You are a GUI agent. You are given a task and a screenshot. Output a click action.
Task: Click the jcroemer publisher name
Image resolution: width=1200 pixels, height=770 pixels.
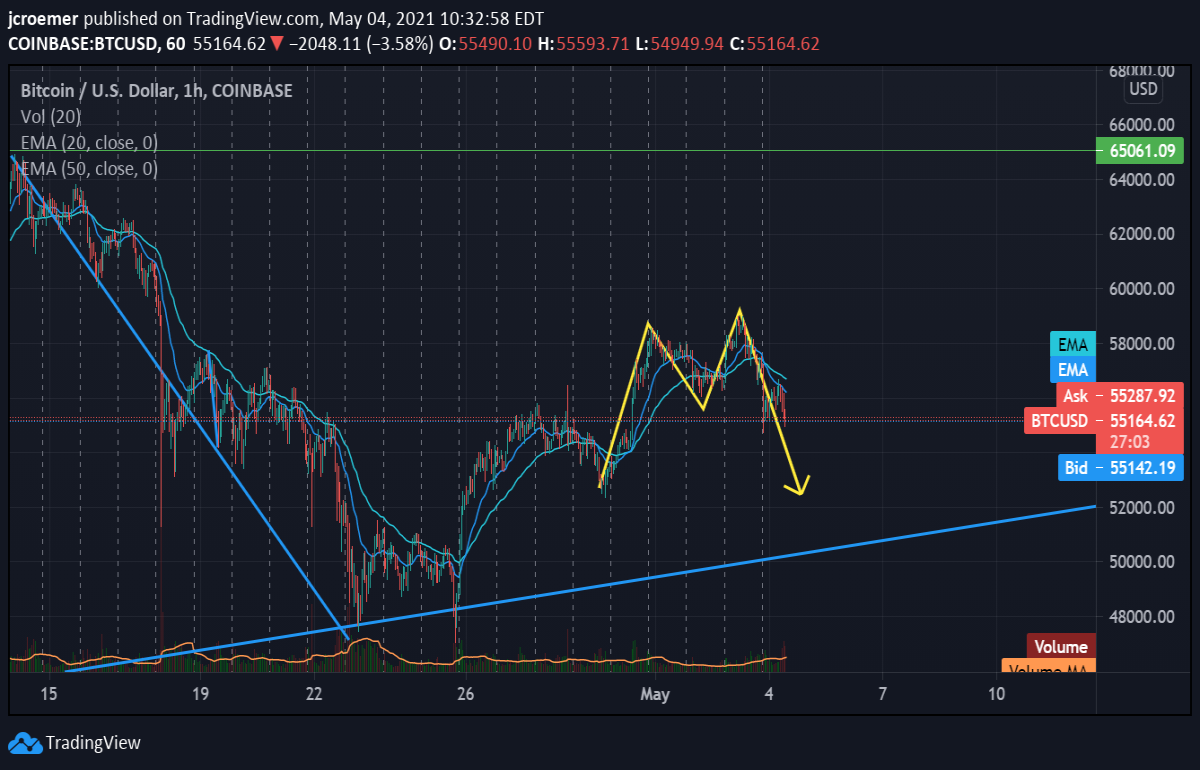click(41, 19)
